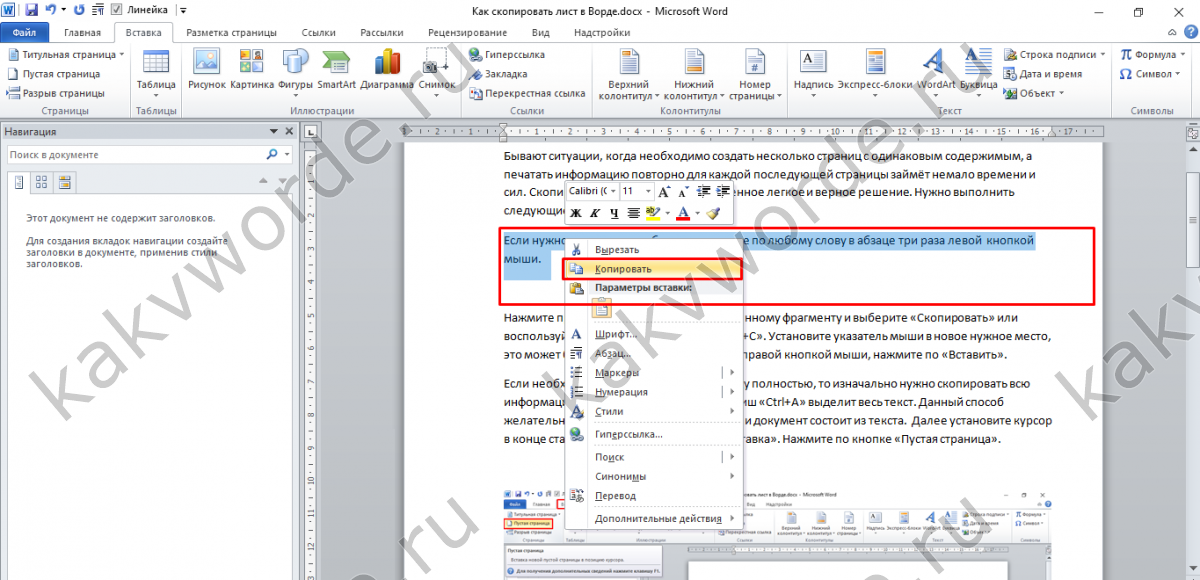Open the Файл tab
The image size is (1200, 580).
coord(24,32)
